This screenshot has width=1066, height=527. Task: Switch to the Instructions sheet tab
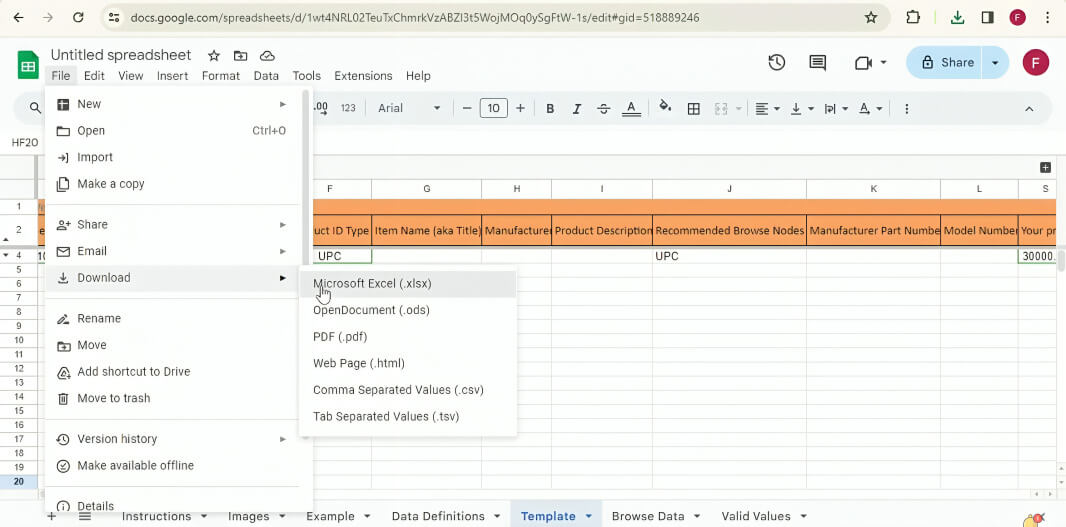(156, 516)
